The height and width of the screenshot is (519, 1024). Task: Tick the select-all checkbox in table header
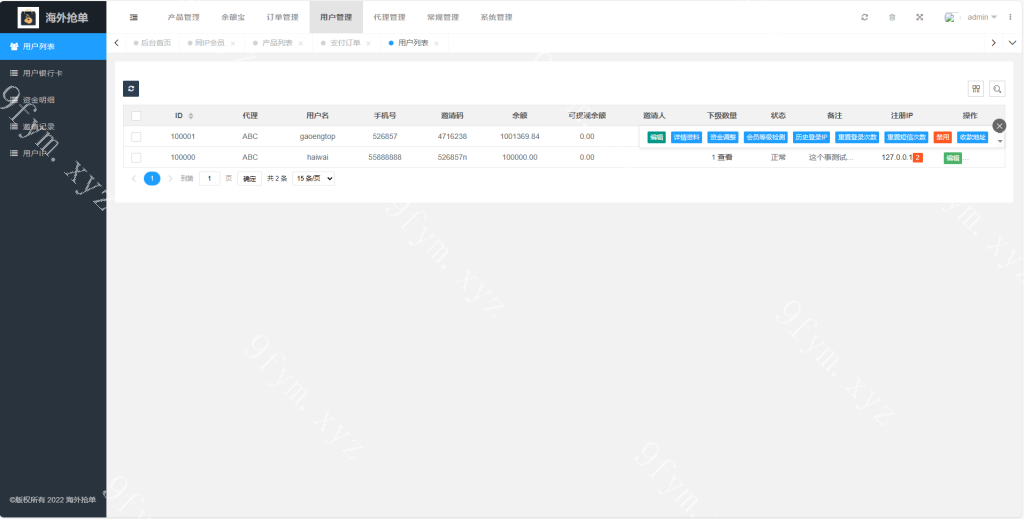coord(136,116)
